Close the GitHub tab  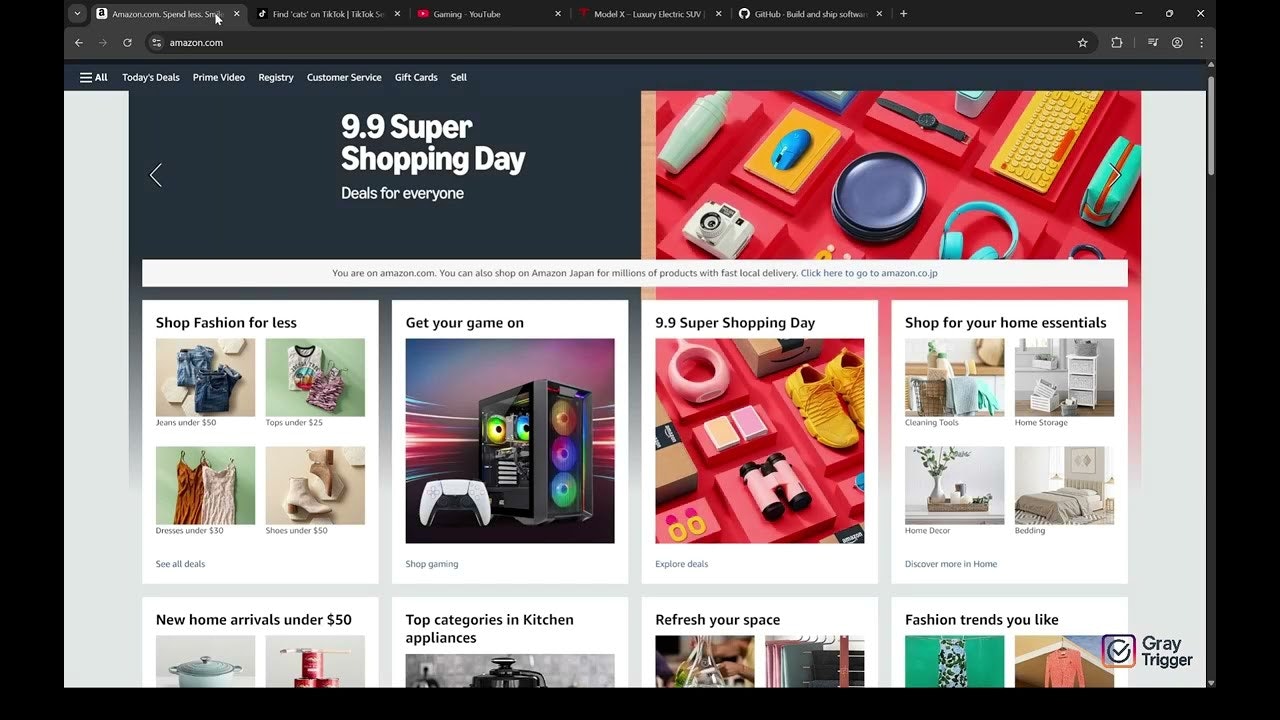click(881, 14)
